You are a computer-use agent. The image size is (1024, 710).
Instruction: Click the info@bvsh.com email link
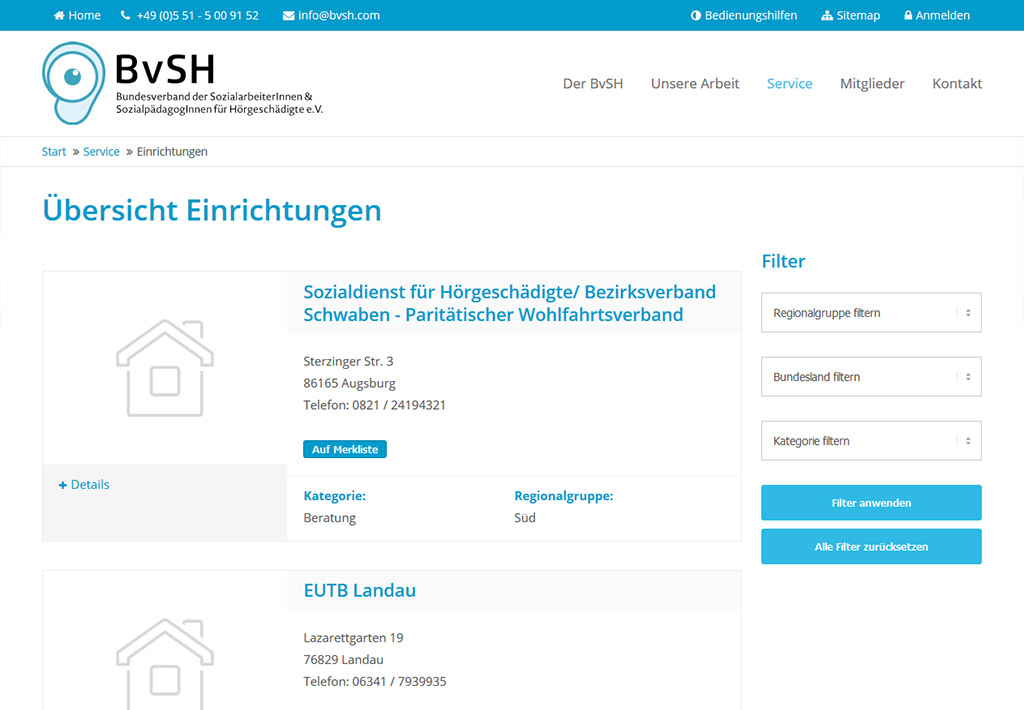[x=339, y=16]
